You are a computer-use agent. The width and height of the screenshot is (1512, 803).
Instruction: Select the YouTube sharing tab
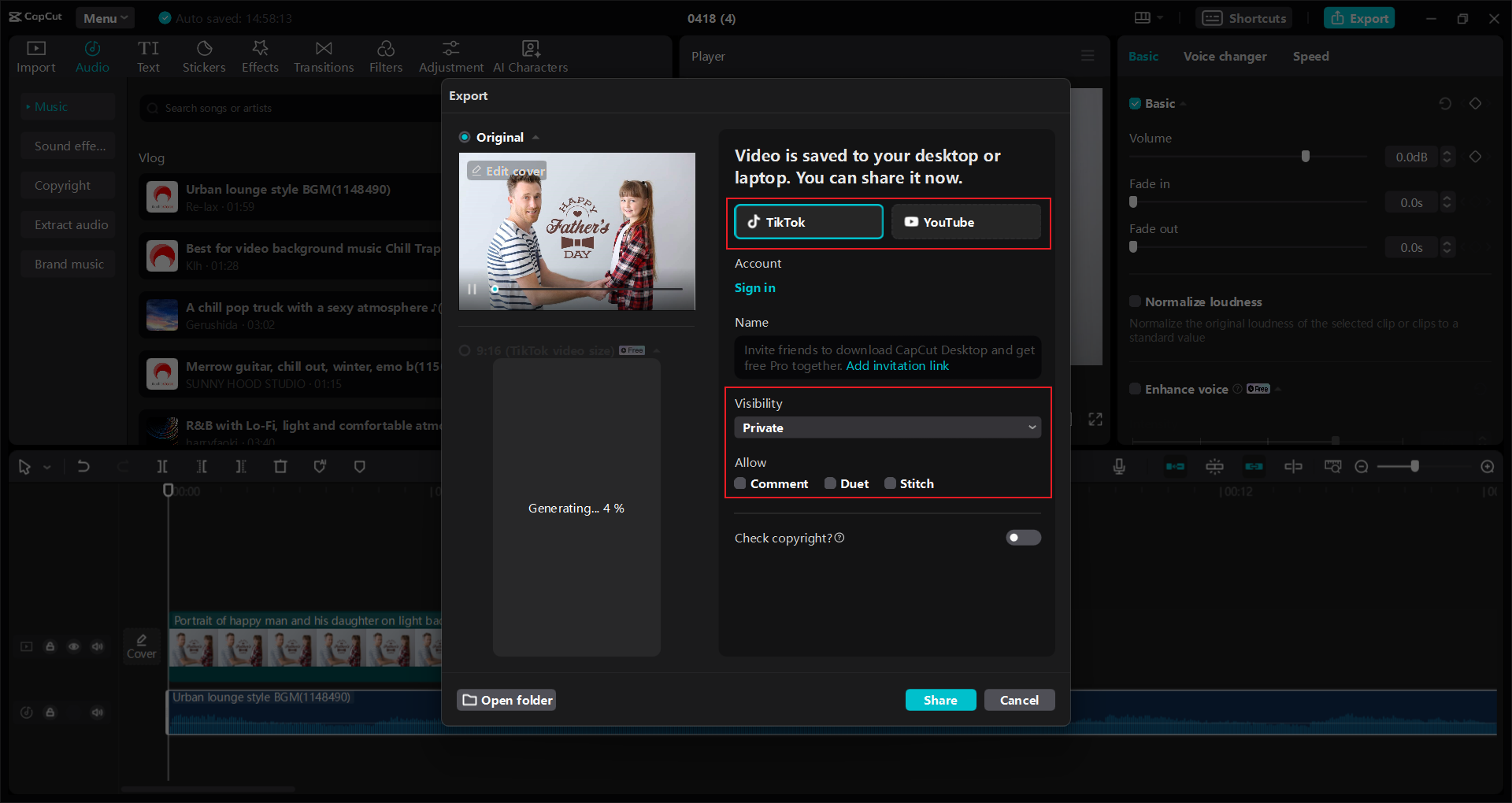965,222
